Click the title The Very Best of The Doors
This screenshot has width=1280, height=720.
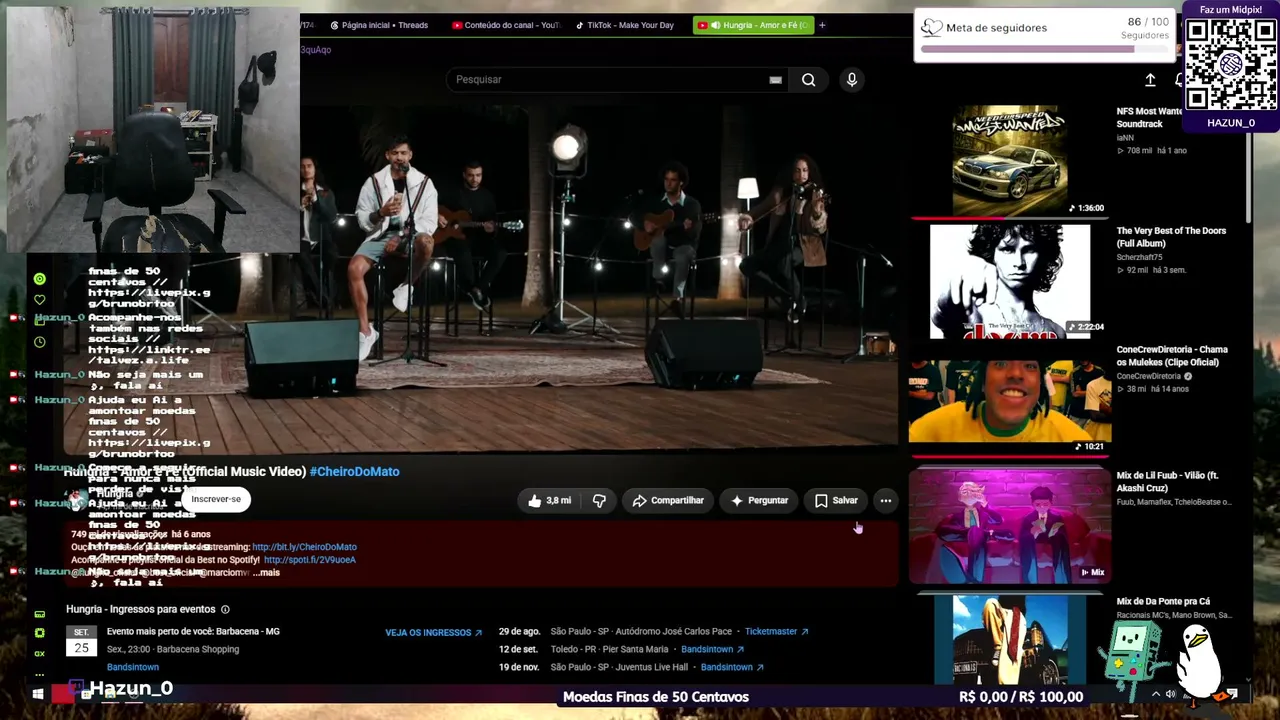1171,237
